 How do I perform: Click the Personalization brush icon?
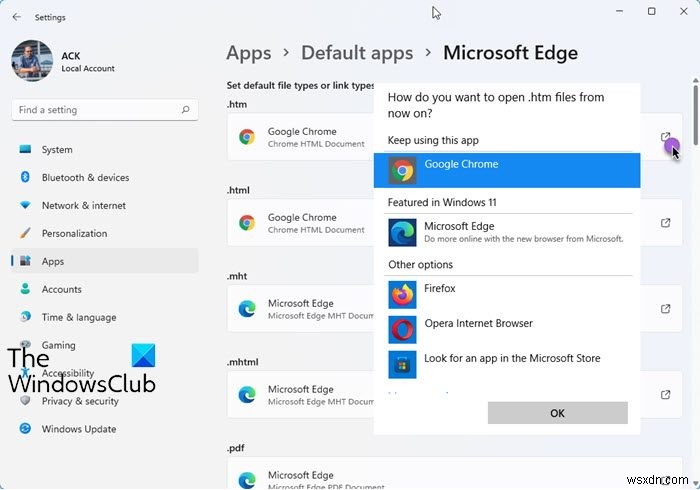tap(25, 233)
